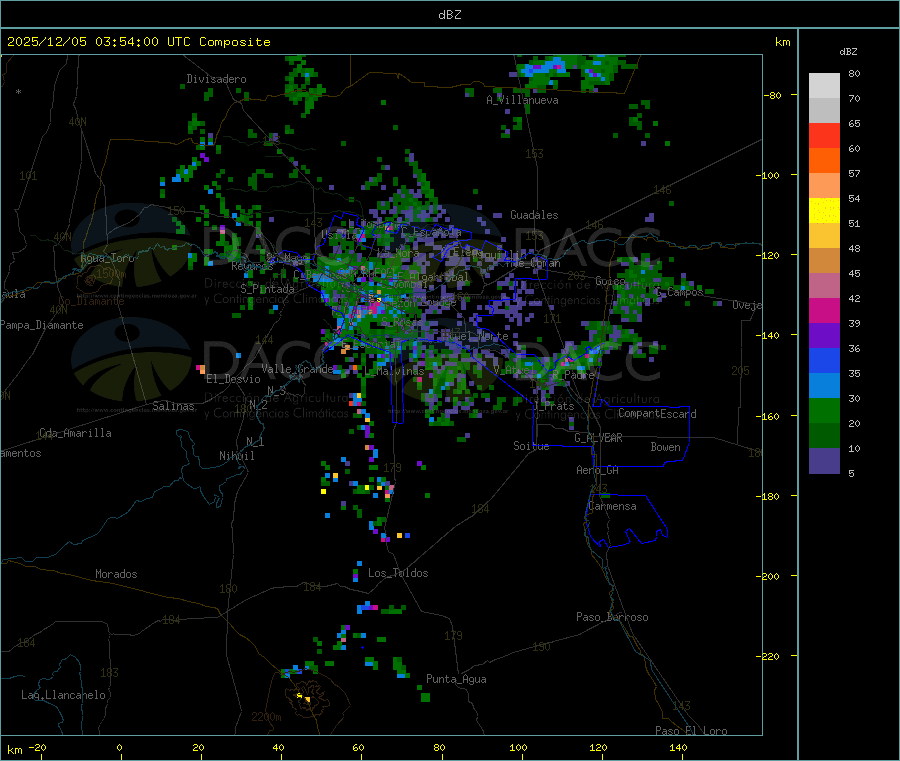Click the dBZ title at top
Screen dimensions: 900x761
click(449, 15)
